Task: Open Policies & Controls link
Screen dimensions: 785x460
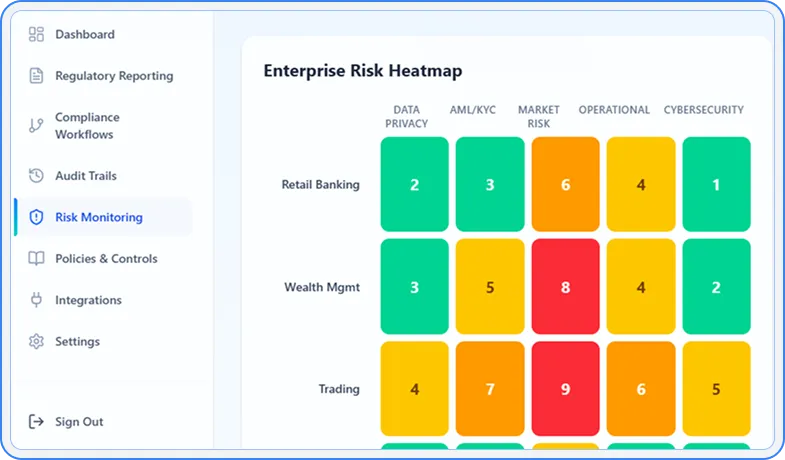Action: coord(106,259)
